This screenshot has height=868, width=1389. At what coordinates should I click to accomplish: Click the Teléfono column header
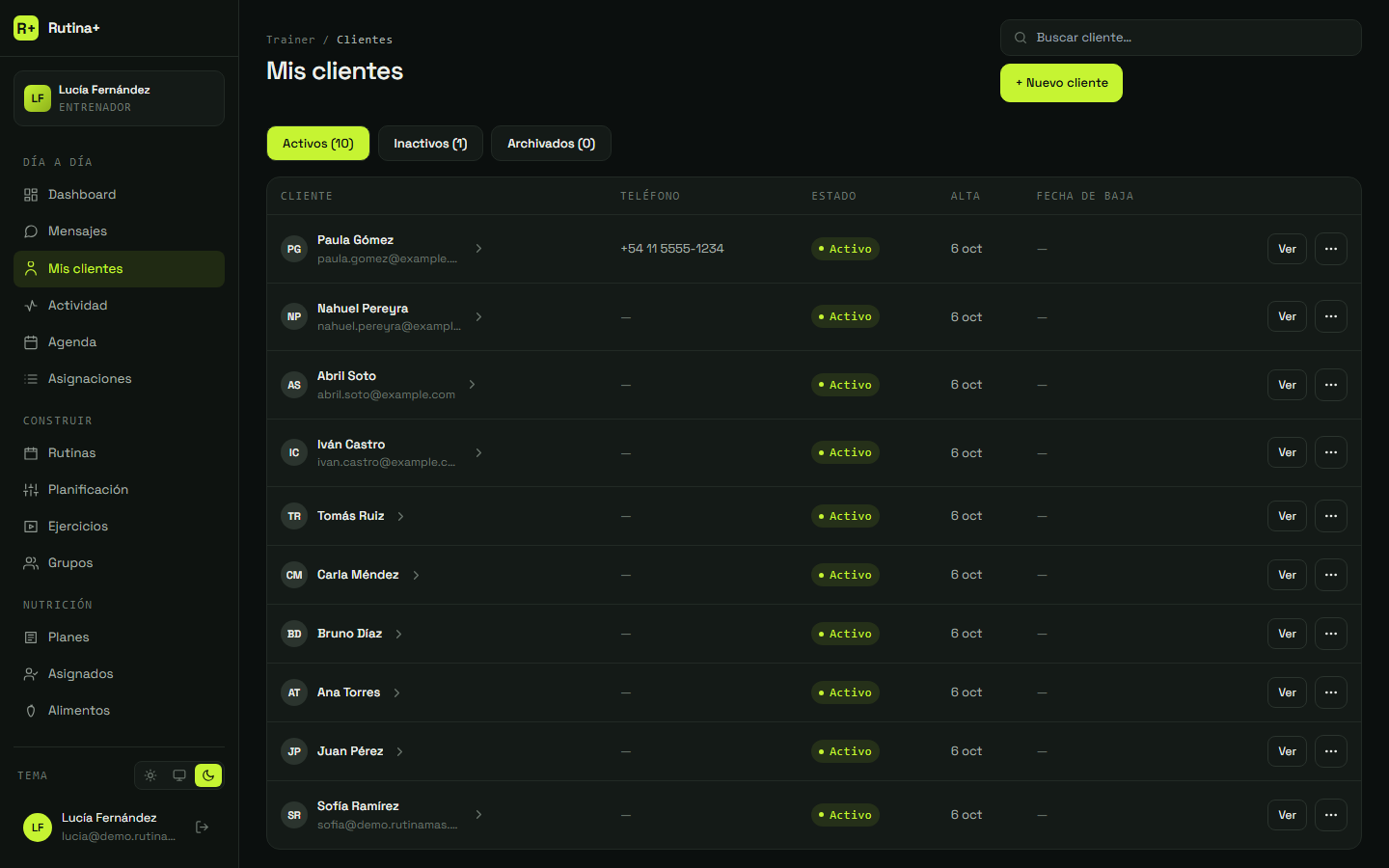coord(650,196)
